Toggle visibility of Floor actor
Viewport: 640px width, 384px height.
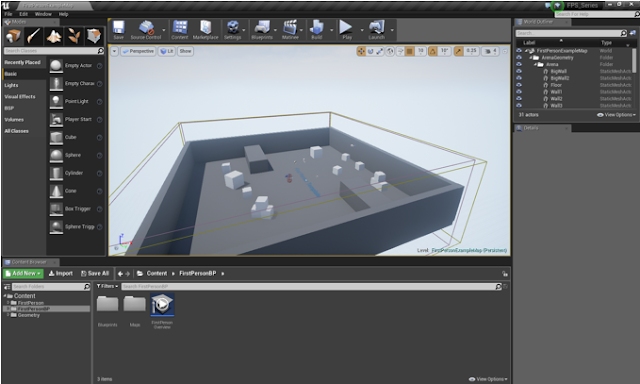tap(519, 85)
